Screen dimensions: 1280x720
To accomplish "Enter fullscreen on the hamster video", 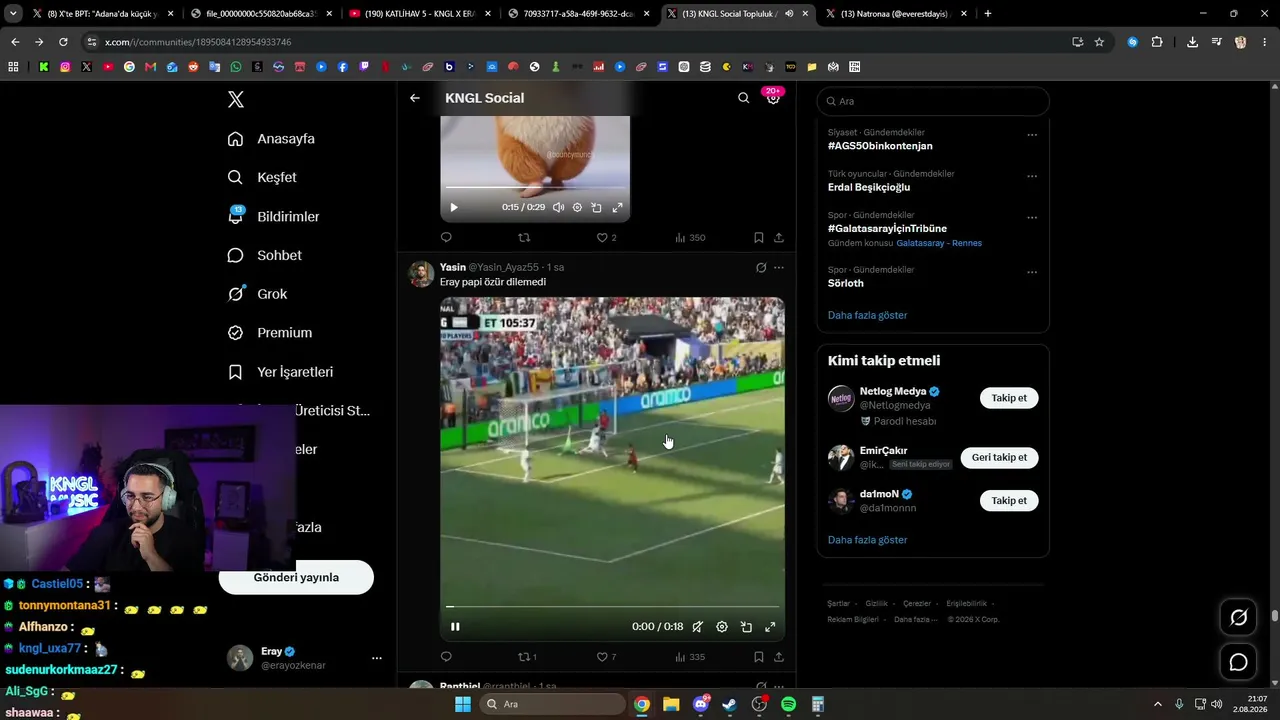I will coord(618,208).
